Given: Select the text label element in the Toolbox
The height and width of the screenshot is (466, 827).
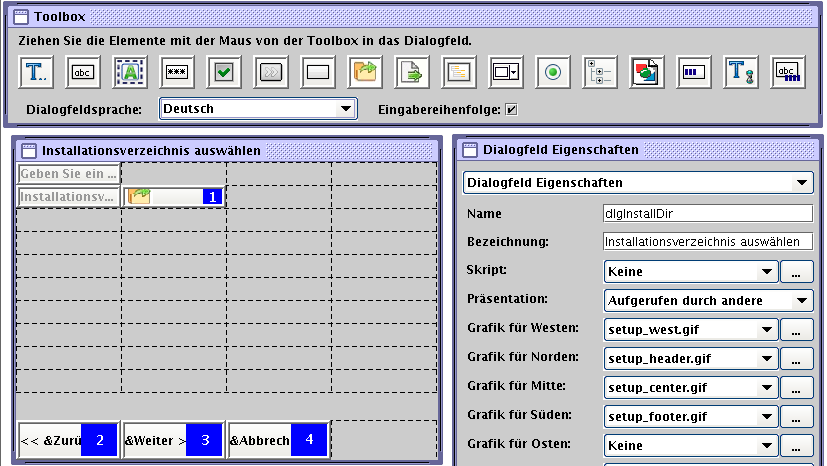Looking at the screenshot, I should click(36, 72).
